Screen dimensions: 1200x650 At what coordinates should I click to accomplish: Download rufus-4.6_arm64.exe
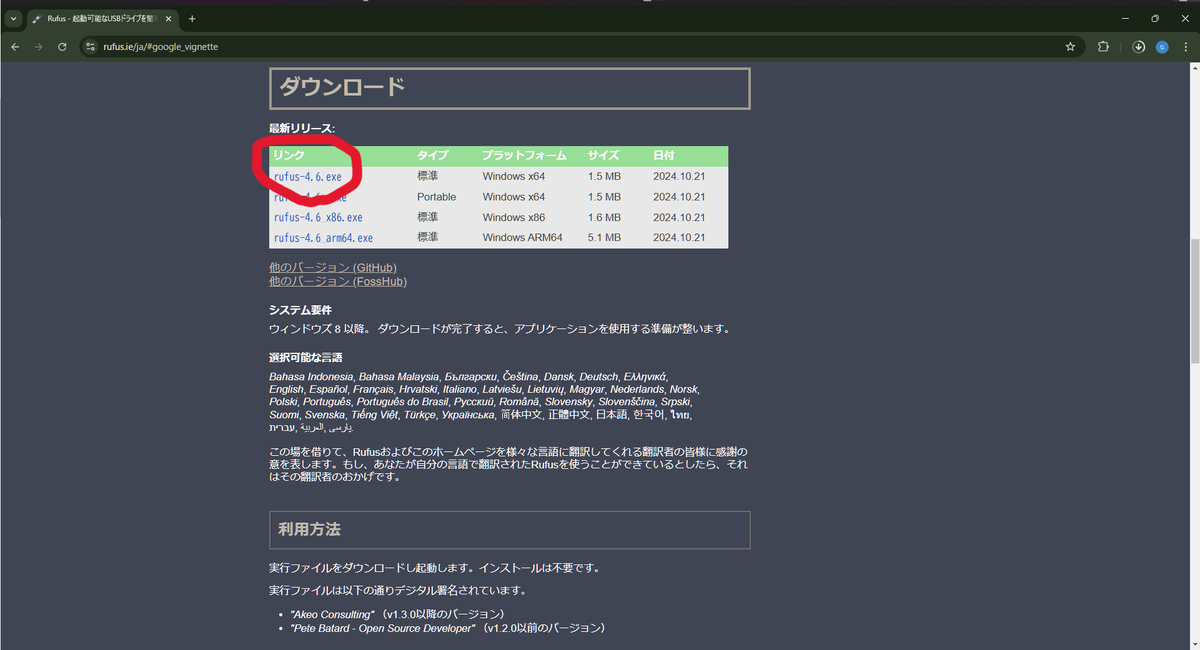(x=323, y=238)
